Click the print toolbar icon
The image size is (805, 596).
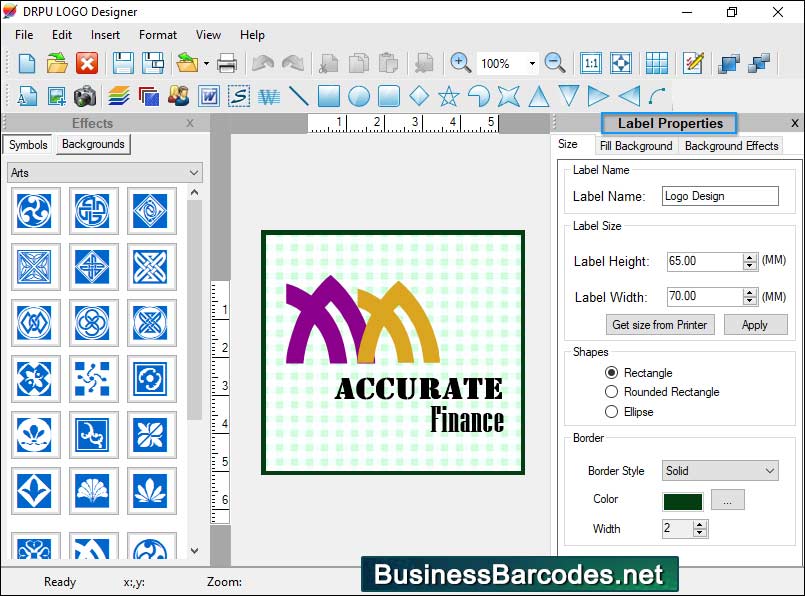(x=228, y=63)
